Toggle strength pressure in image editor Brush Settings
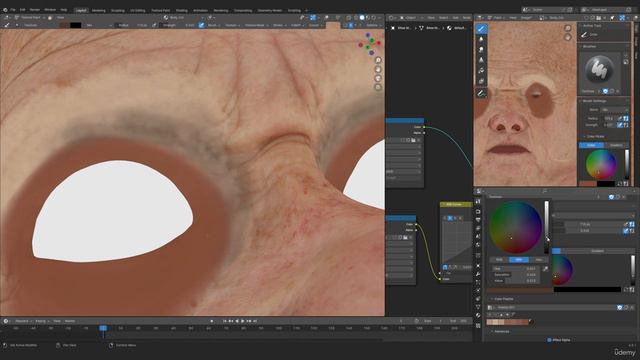Image resolution: width=640 pixels, height=360 pixels. (x=620, y=125)
